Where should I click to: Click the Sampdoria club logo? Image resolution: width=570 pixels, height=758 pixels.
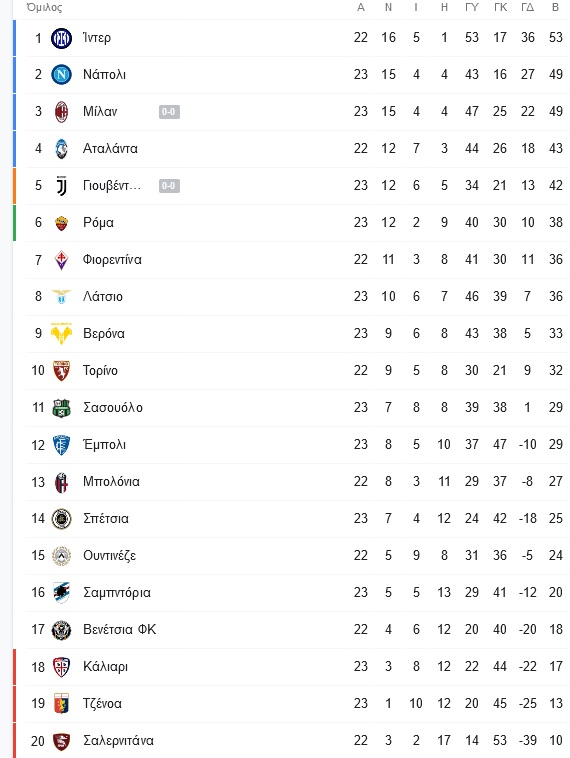(61, 593)
